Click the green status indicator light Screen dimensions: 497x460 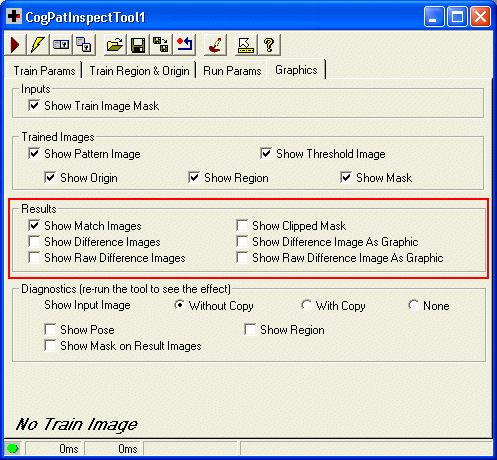13,449
